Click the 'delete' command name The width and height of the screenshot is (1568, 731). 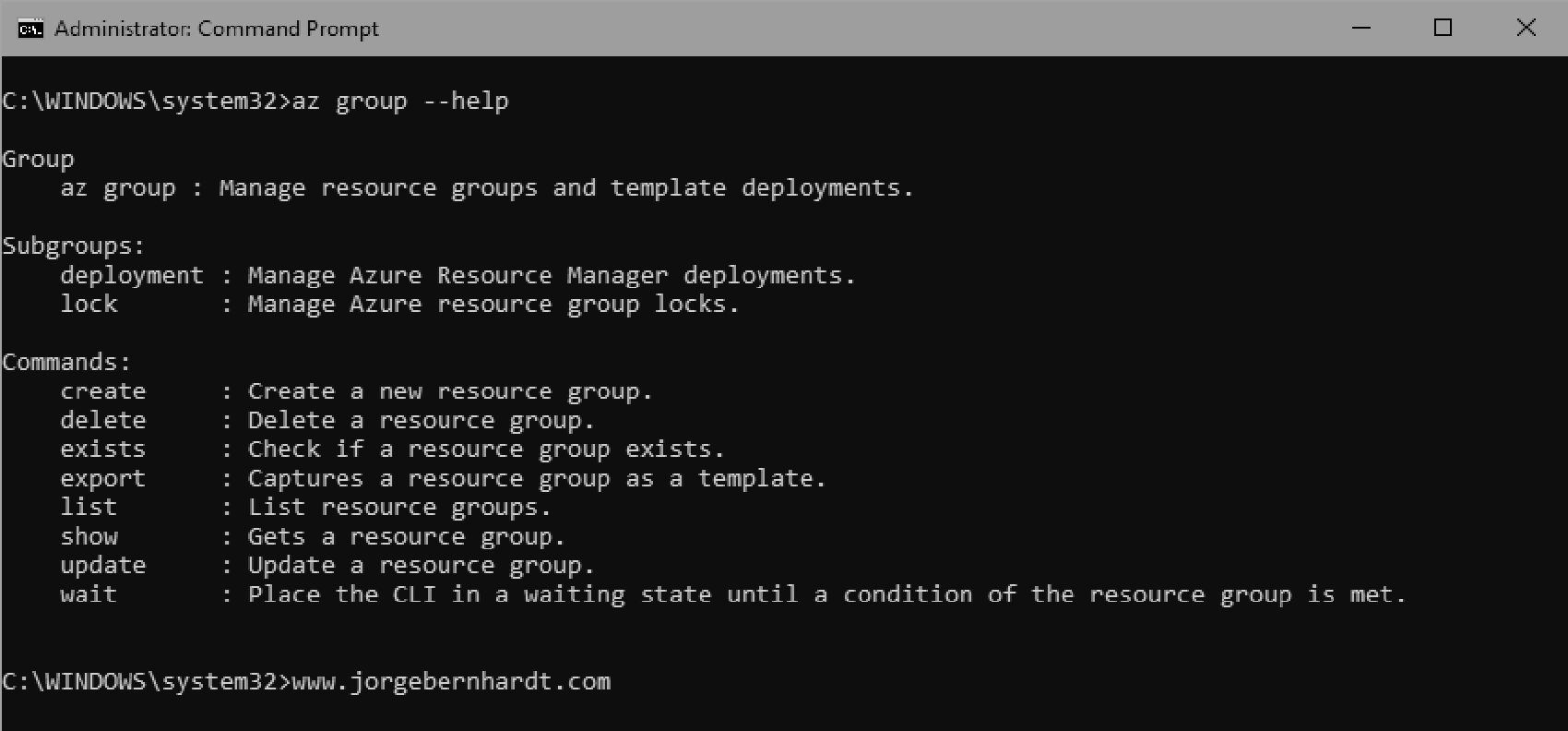[103, 421]
